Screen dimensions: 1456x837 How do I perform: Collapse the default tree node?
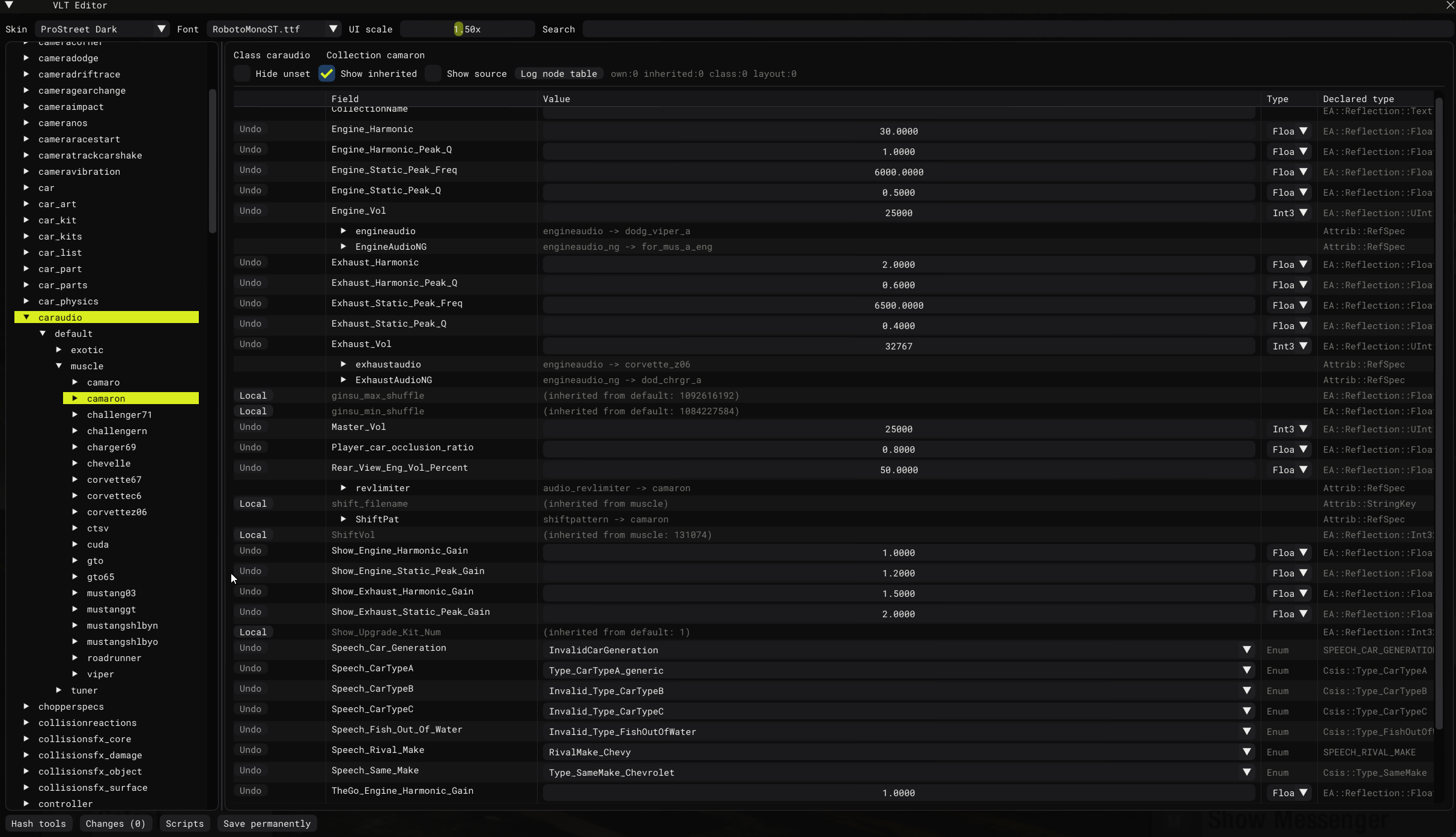(43, 333)
